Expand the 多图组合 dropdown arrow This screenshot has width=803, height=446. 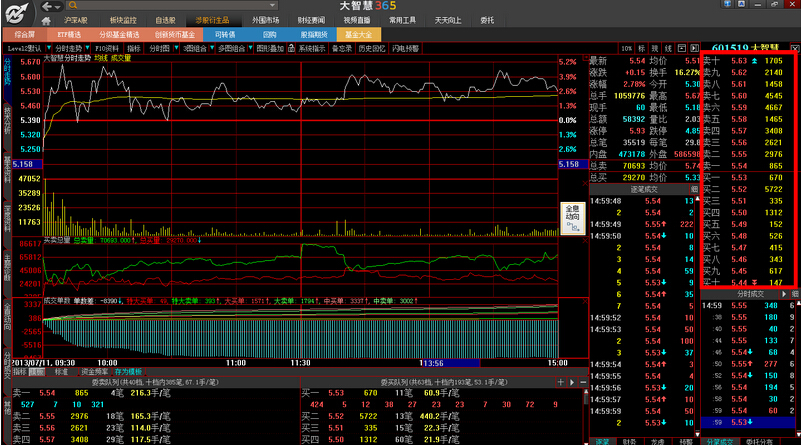point(250,48)
